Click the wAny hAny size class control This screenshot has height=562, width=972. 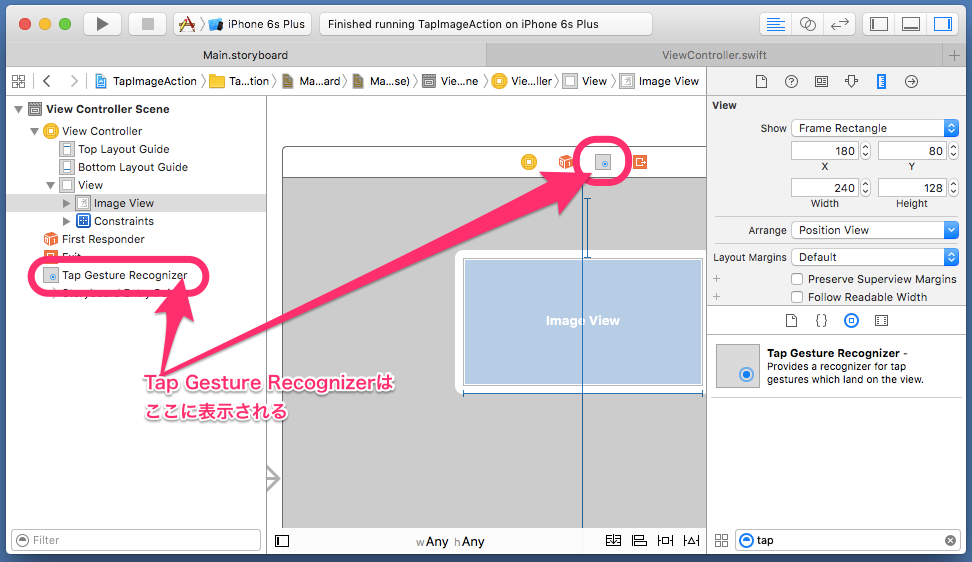click(450, 542)
